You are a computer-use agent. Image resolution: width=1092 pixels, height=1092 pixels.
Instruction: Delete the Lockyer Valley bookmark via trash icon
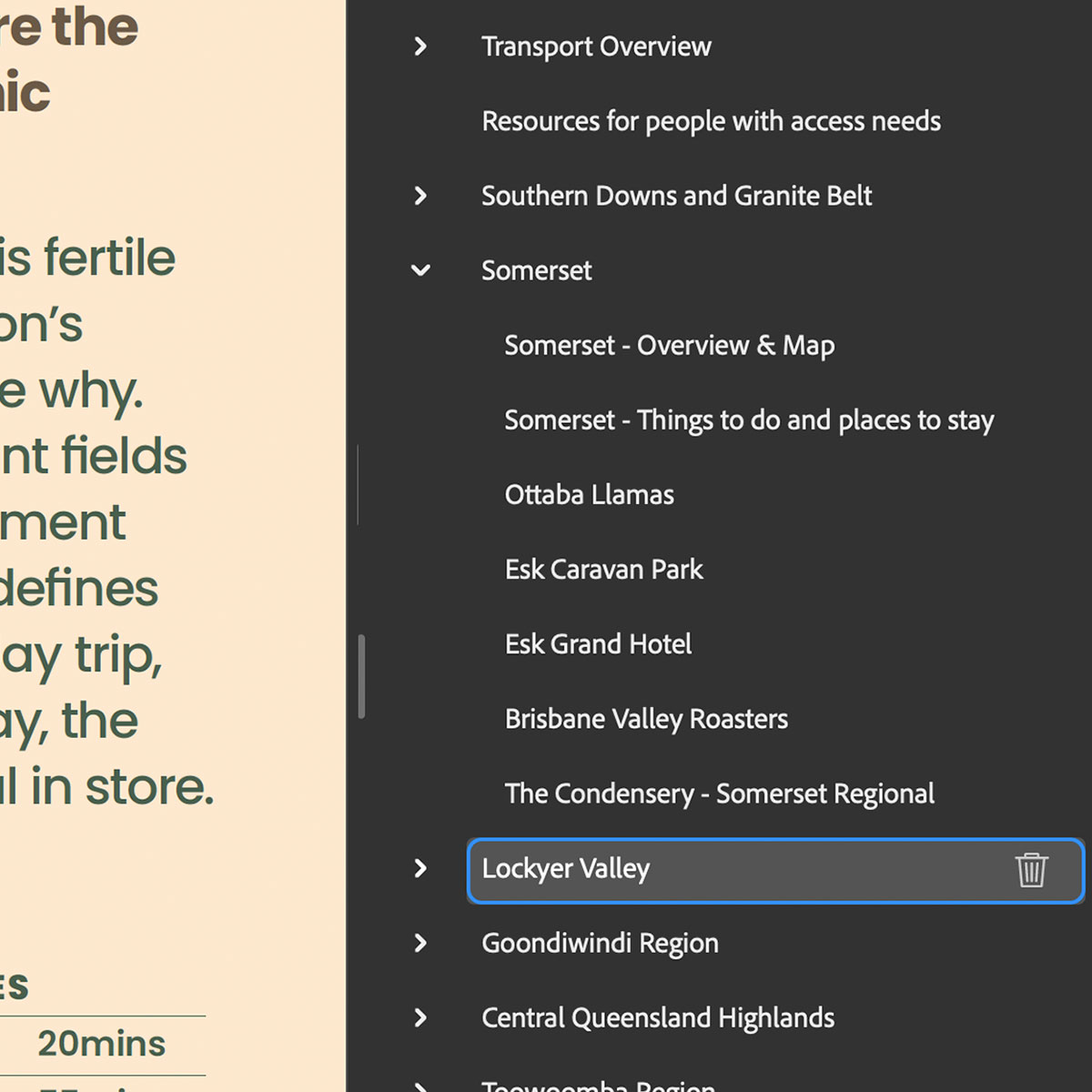[1031, 870]
